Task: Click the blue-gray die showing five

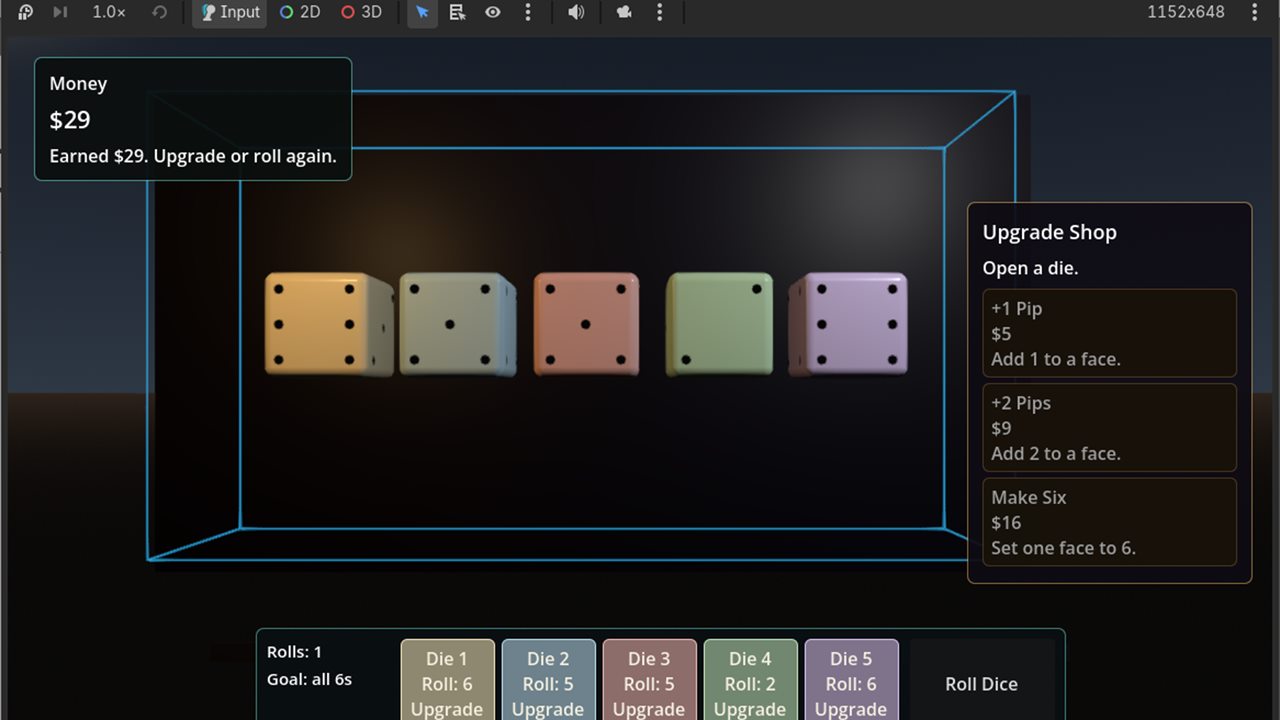Action: tap(457, 324)
